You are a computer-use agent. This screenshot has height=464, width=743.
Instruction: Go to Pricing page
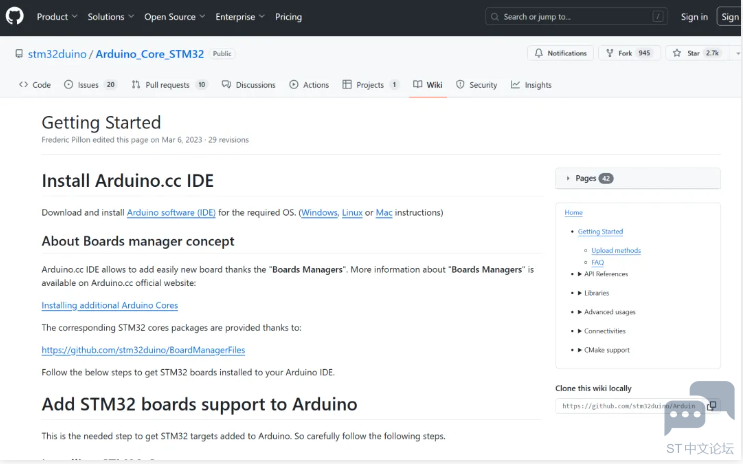coord(288,17)
